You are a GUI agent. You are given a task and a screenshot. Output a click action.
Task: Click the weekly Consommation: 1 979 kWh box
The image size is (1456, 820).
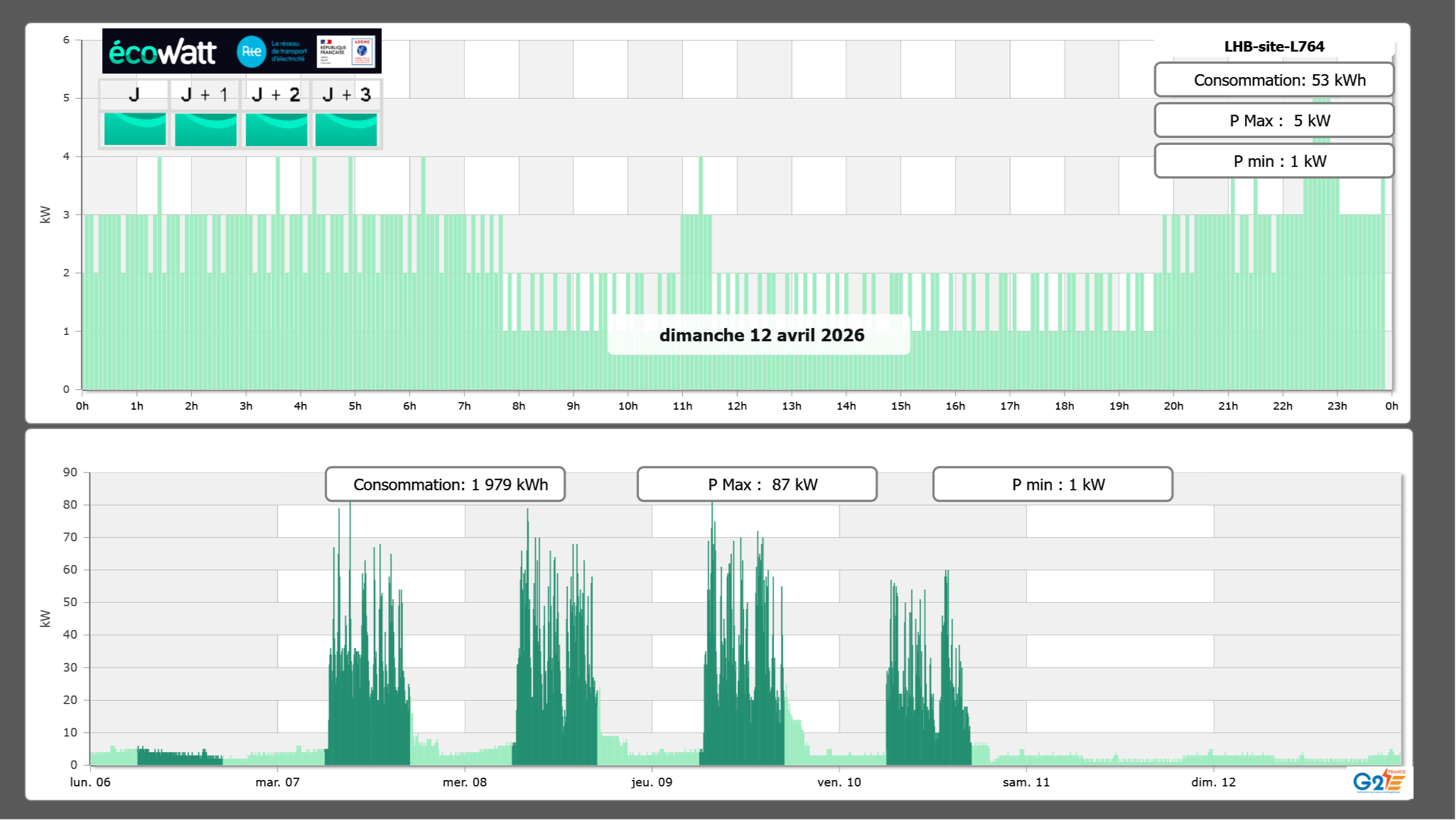(445, 484)
